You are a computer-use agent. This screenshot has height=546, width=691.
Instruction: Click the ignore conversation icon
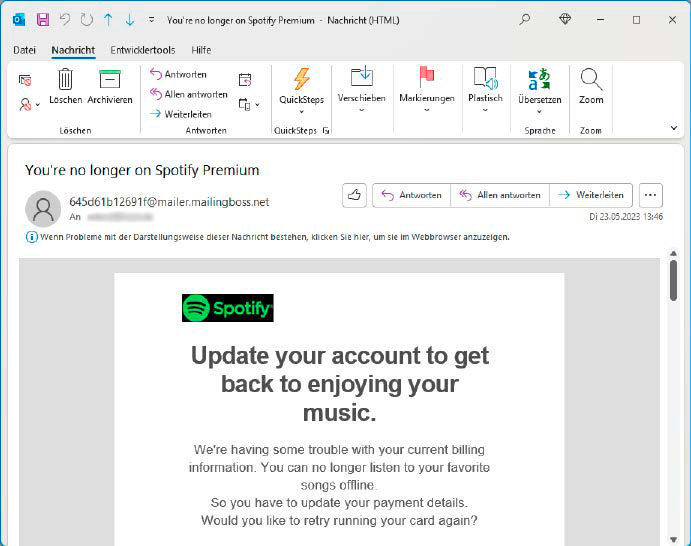click(25, 80)
